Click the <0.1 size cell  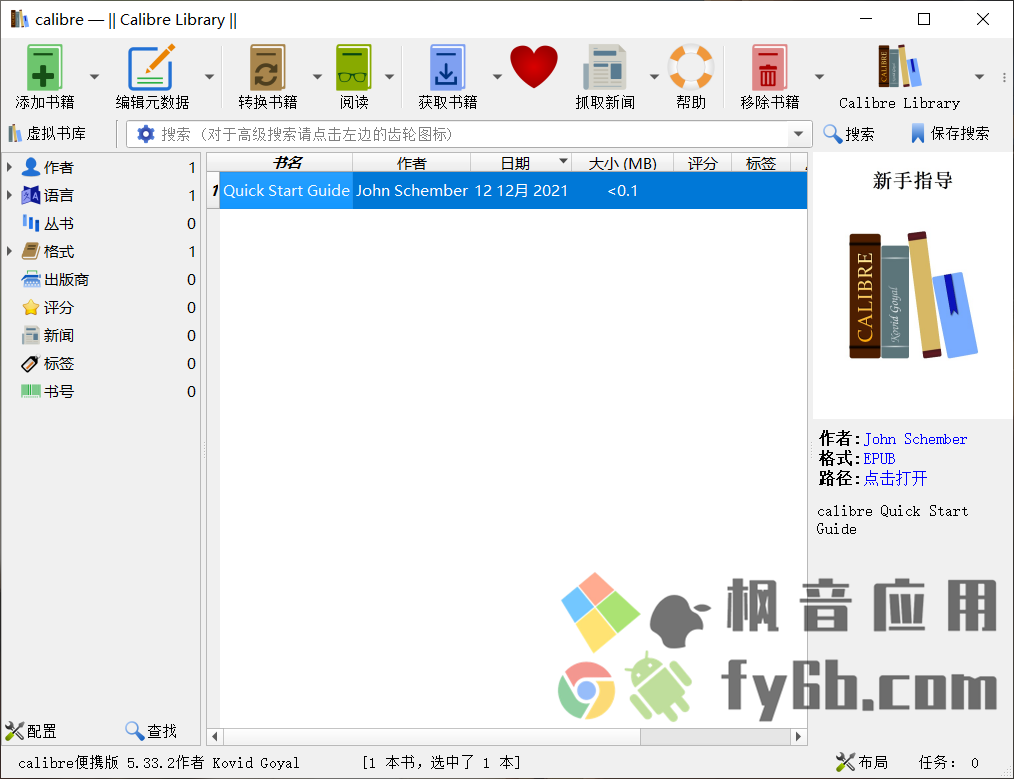point(622,191)
